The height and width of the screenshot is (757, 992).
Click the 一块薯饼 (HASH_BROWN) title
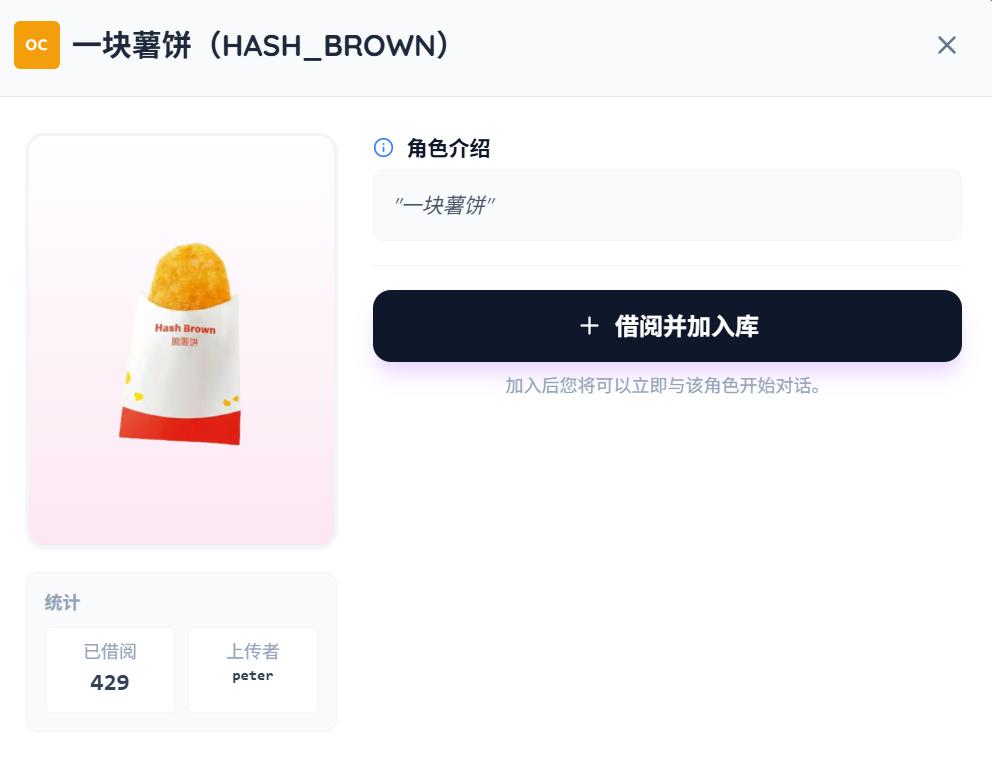[x=261, y=46]
